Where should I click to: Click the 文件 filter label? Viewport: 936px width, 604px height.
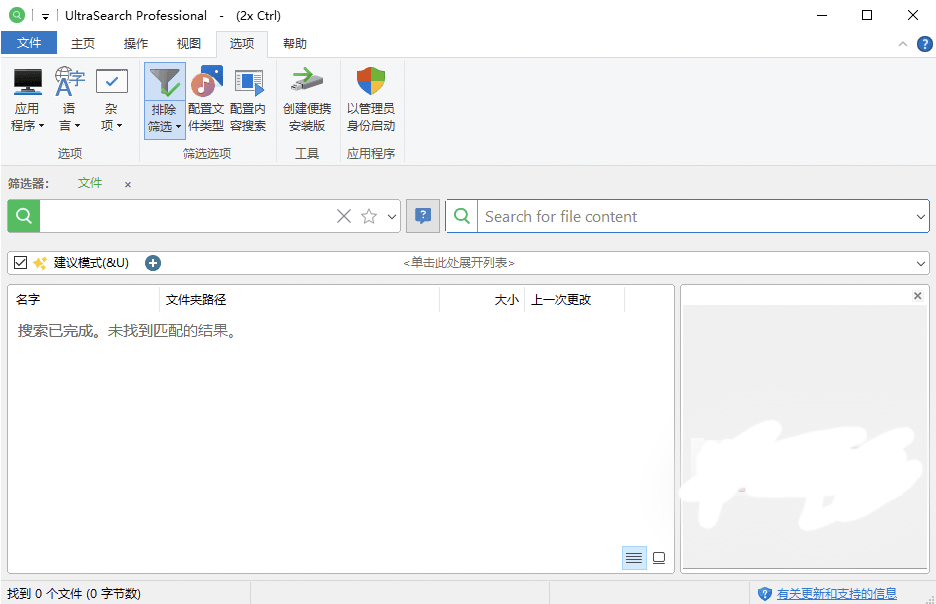[90, 183]
